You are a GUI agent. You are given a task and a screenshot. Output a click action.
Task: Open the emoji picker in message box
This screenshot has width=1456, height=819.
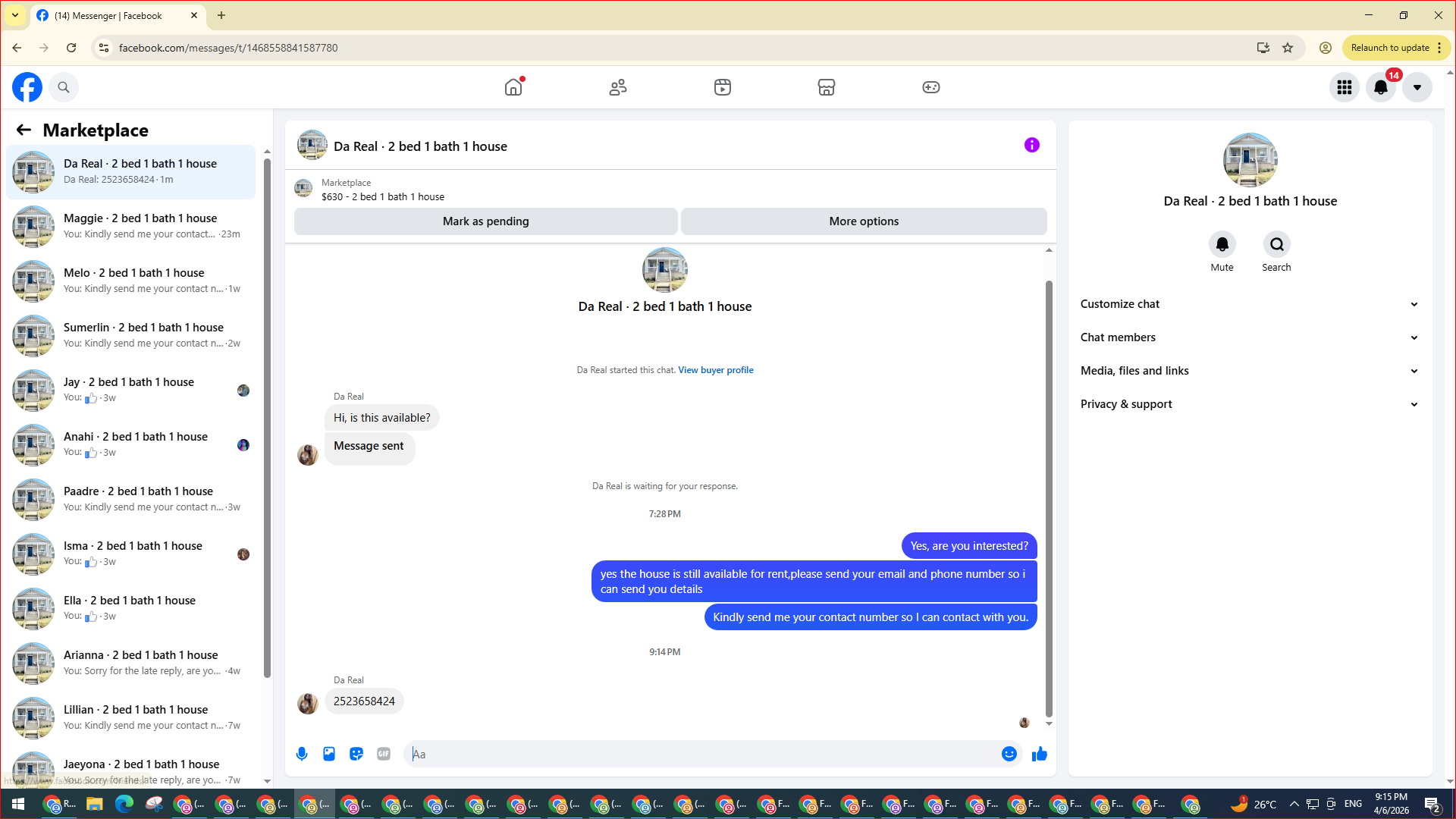pos(1009,754)
